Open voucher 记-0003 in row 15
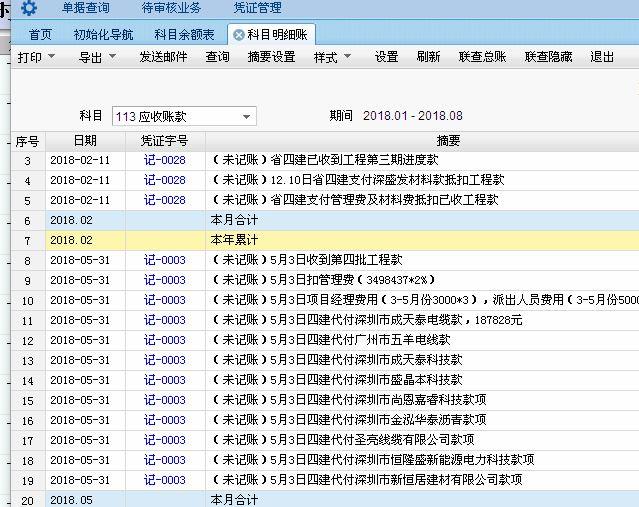The image size is (639, 507). (165, 399)
